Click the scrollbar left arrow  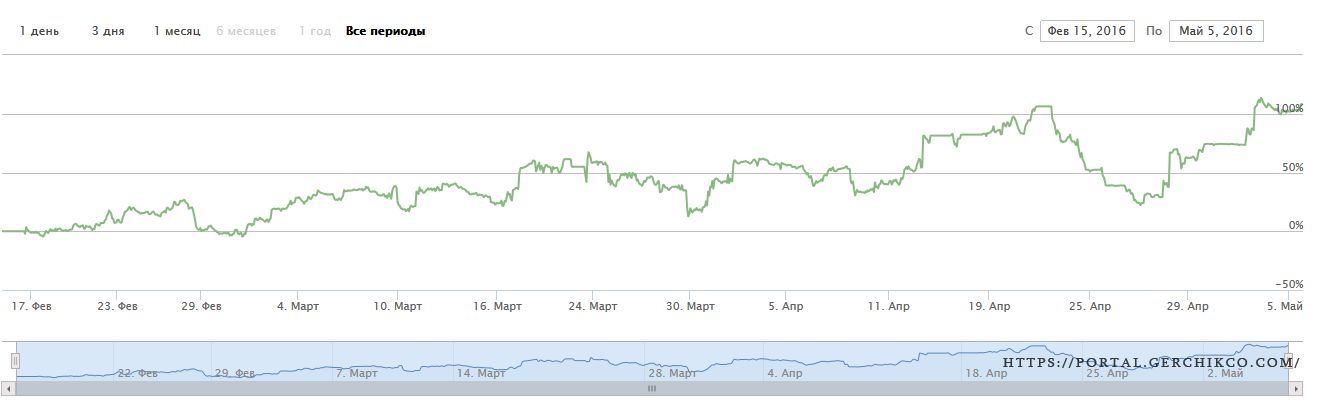pyautogui.click(x=9, y=388)
